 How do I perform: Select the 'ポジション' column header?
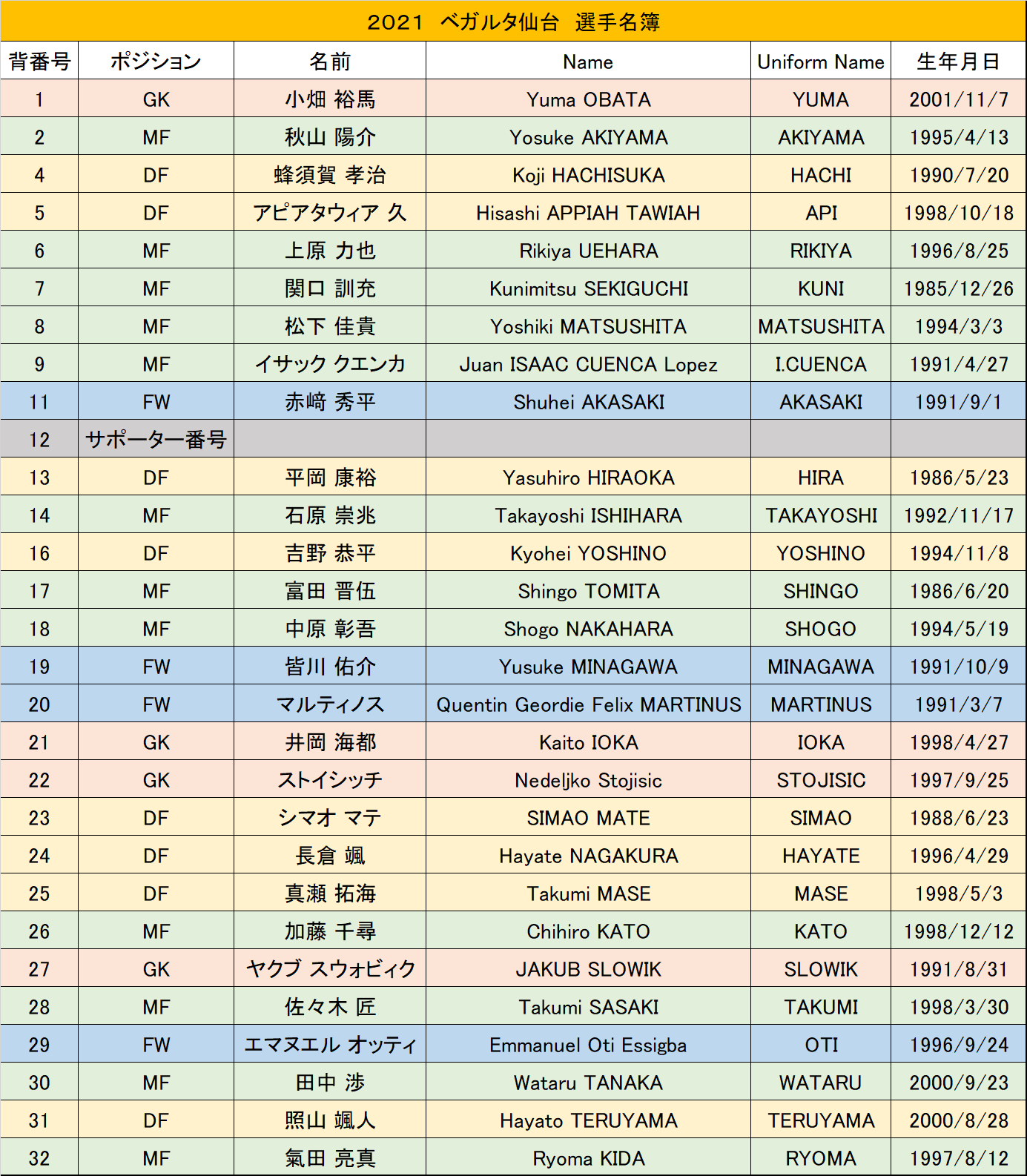(156, 61)
